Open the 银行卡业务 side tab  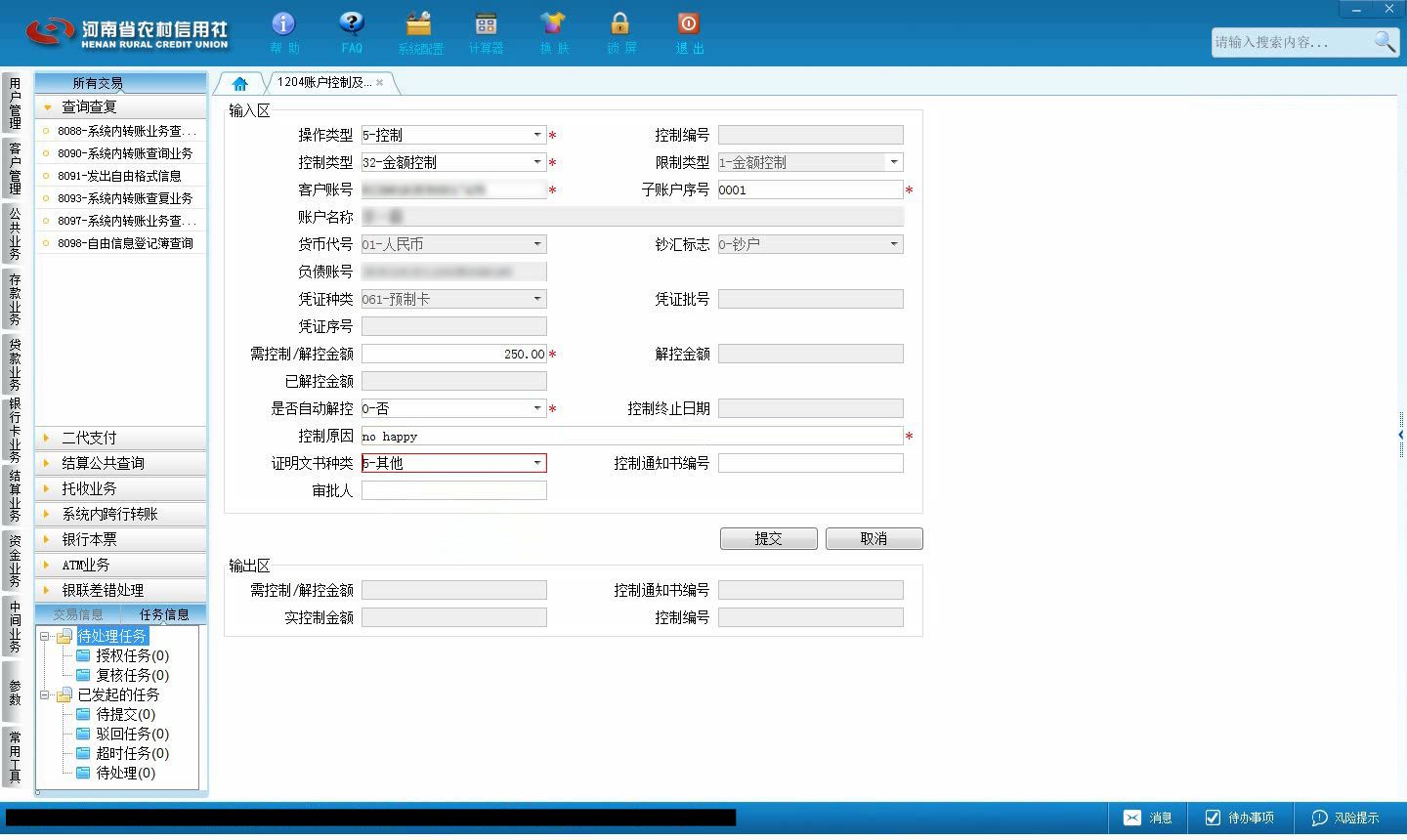15,430
